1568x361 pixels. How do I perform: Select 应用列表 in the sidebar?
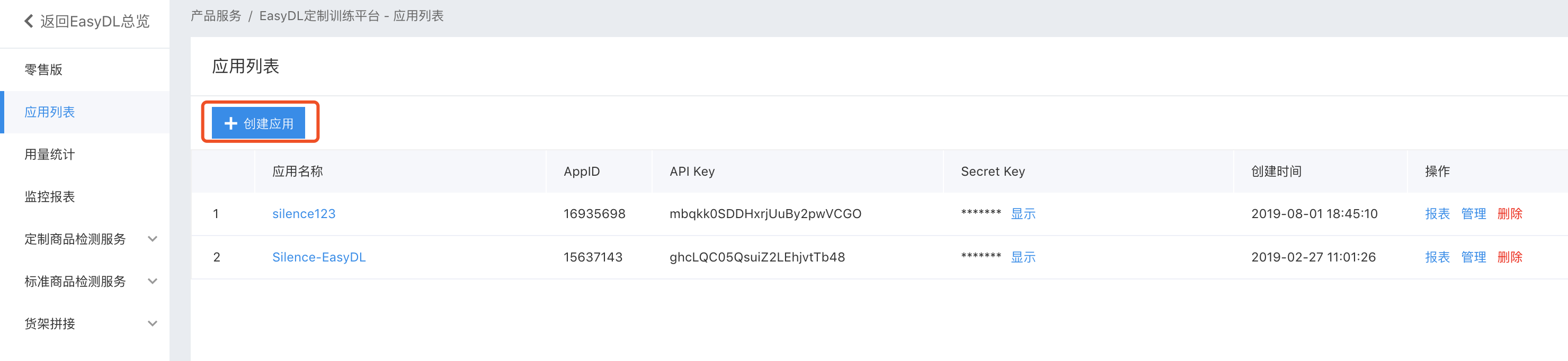point(50,112)
